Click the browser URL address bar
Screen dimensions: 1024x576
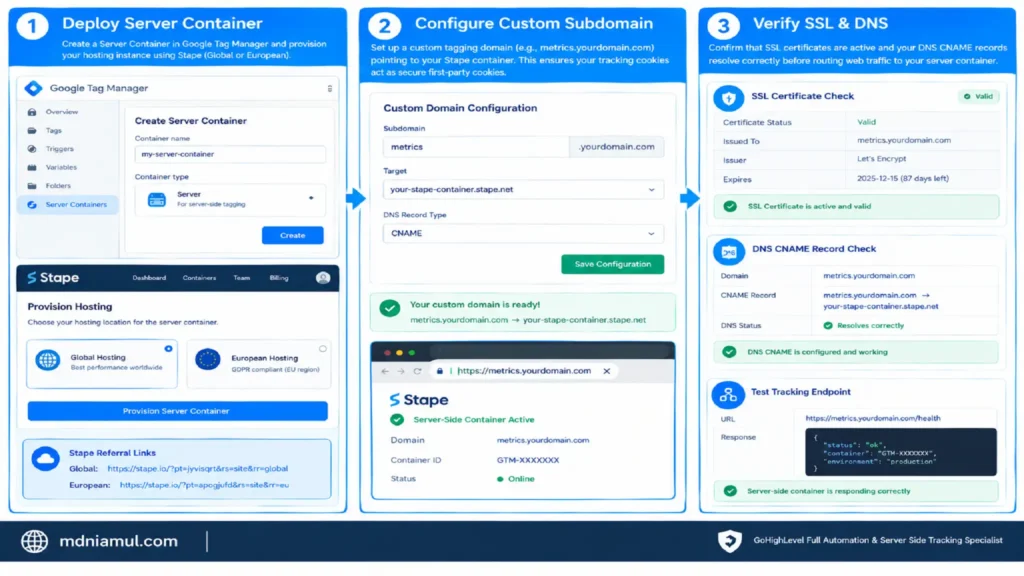point(524,371)
